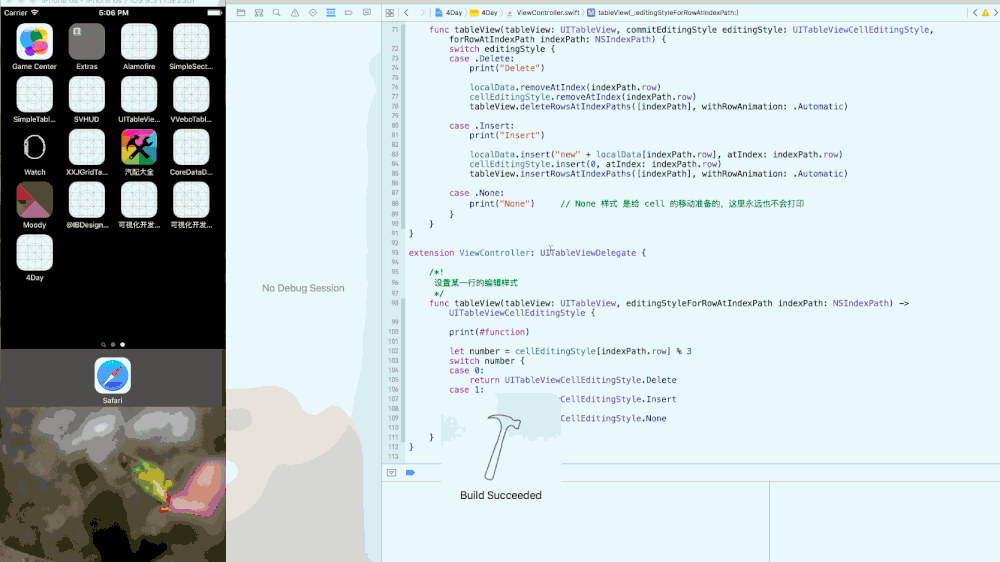
Task: Launch the SVHUD app
Action: tap(87, 100)
